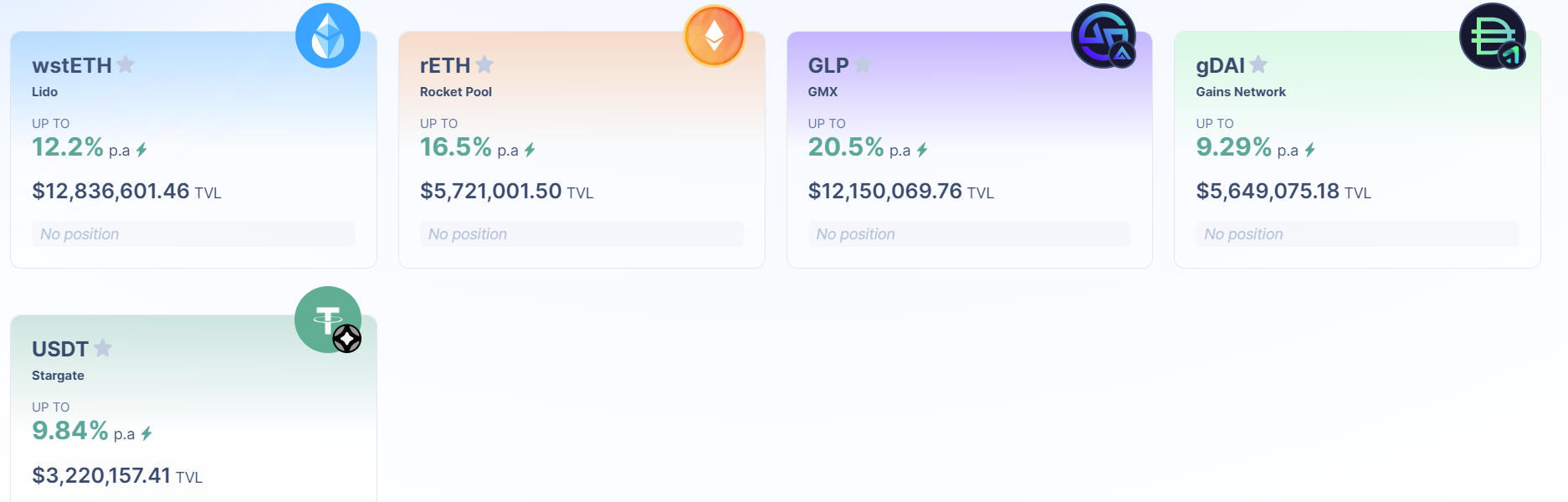Click the USDT Stargate token icon

click(328, 320)
